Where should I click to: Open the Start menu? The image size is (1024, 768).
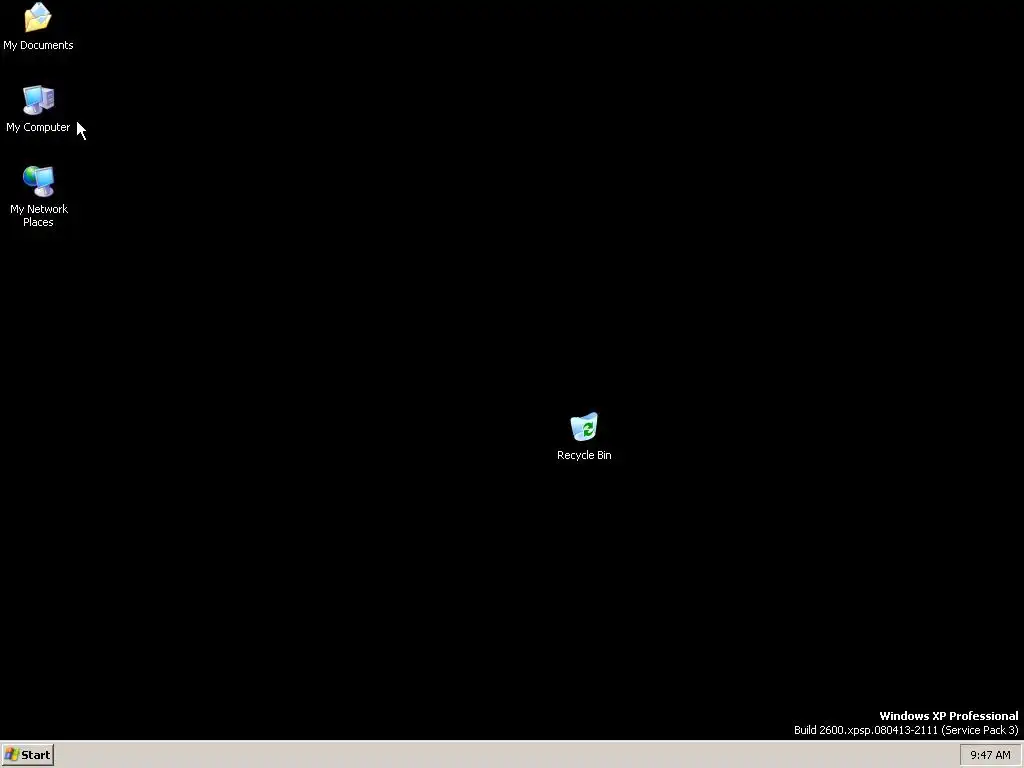(27, 755)
